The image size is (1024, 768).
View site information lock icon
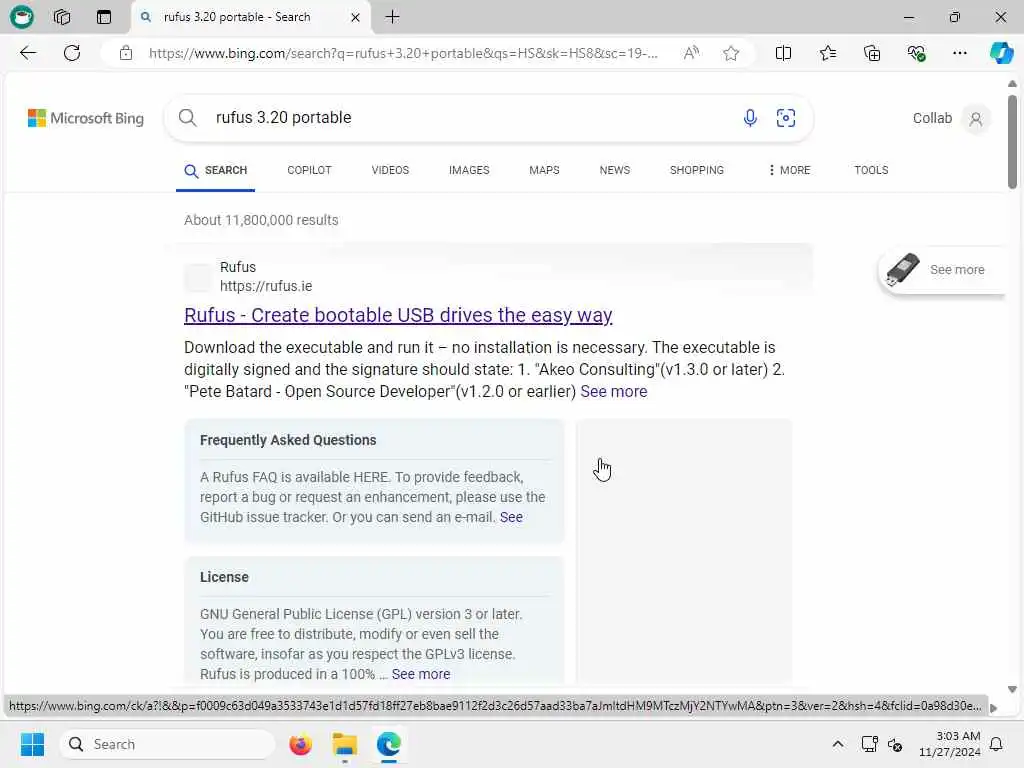[126, 53]
